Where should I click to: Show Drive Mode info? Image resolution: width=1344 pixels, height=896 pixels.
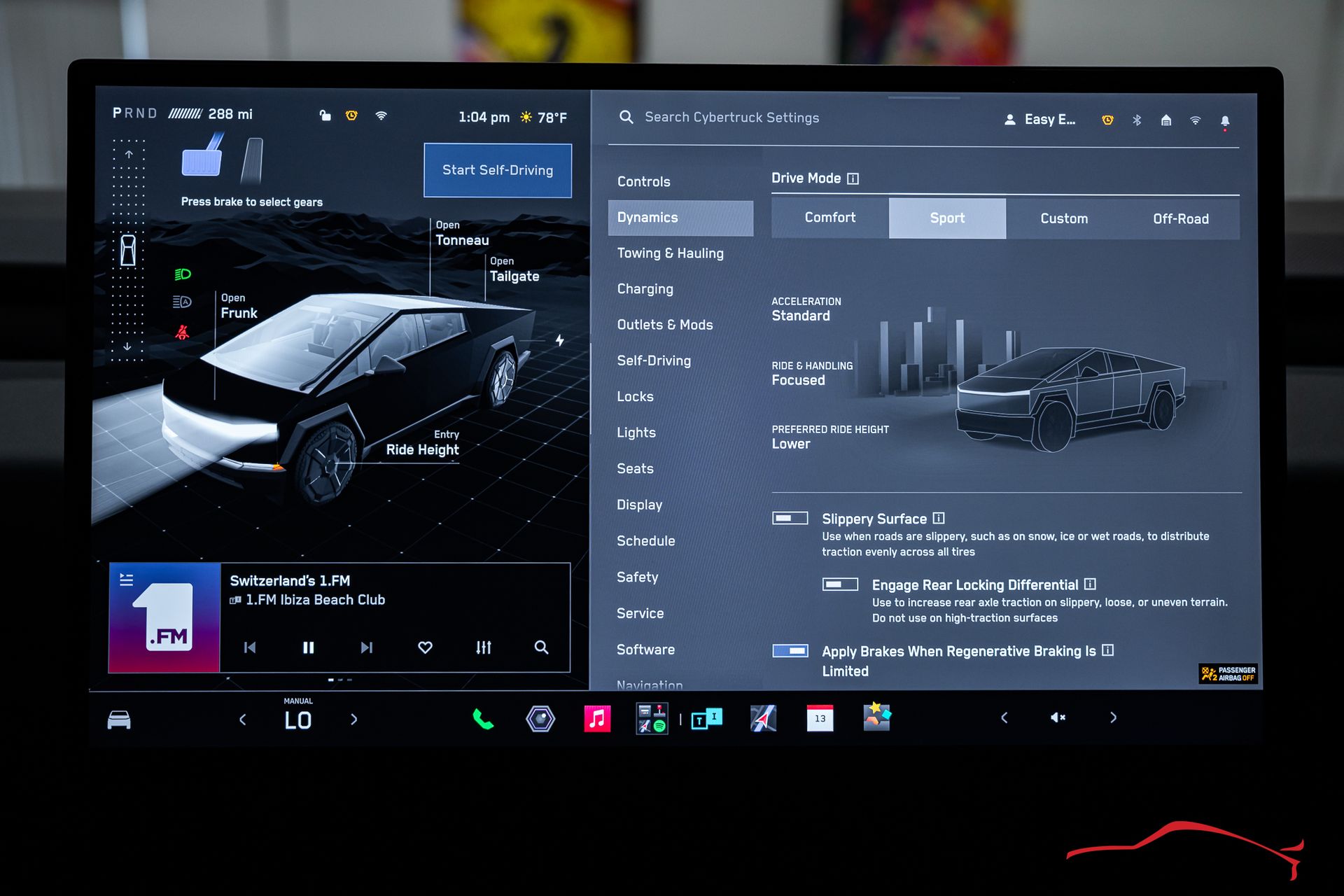coord(853,178)
